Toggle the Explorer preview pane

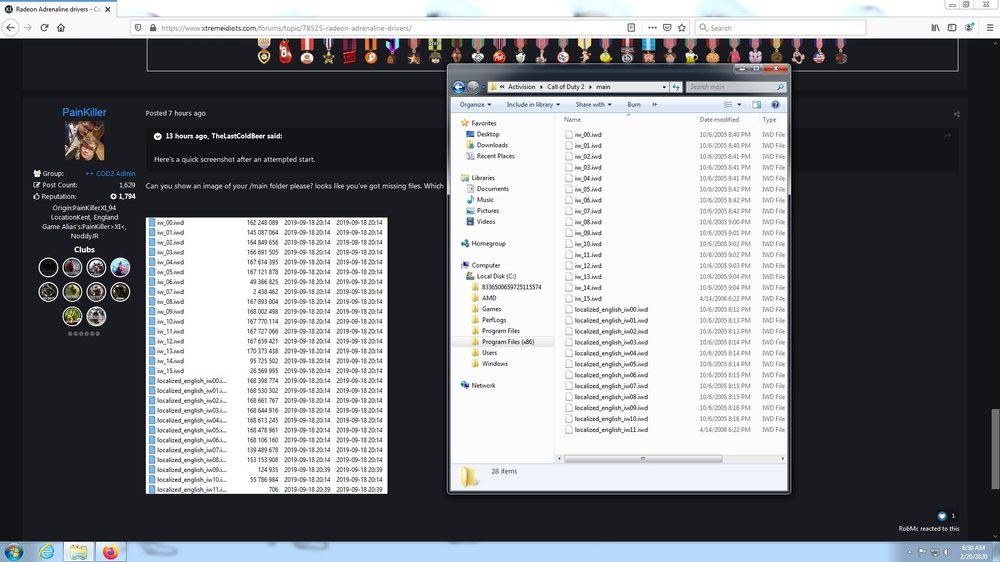[x=756, y=105]
